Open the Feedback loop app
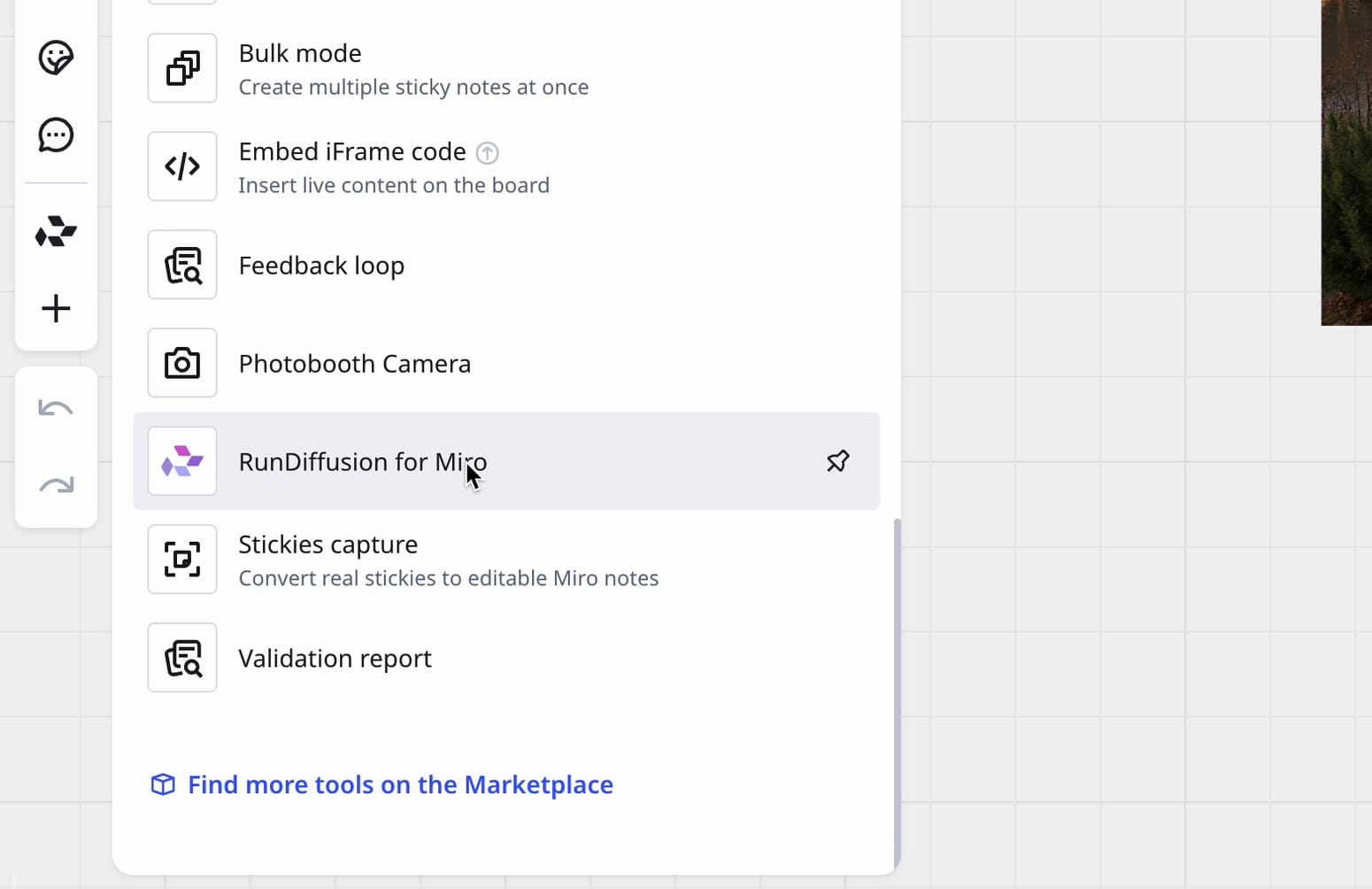1372x889 pixels. pyautogui.click(x=506, y=265)
